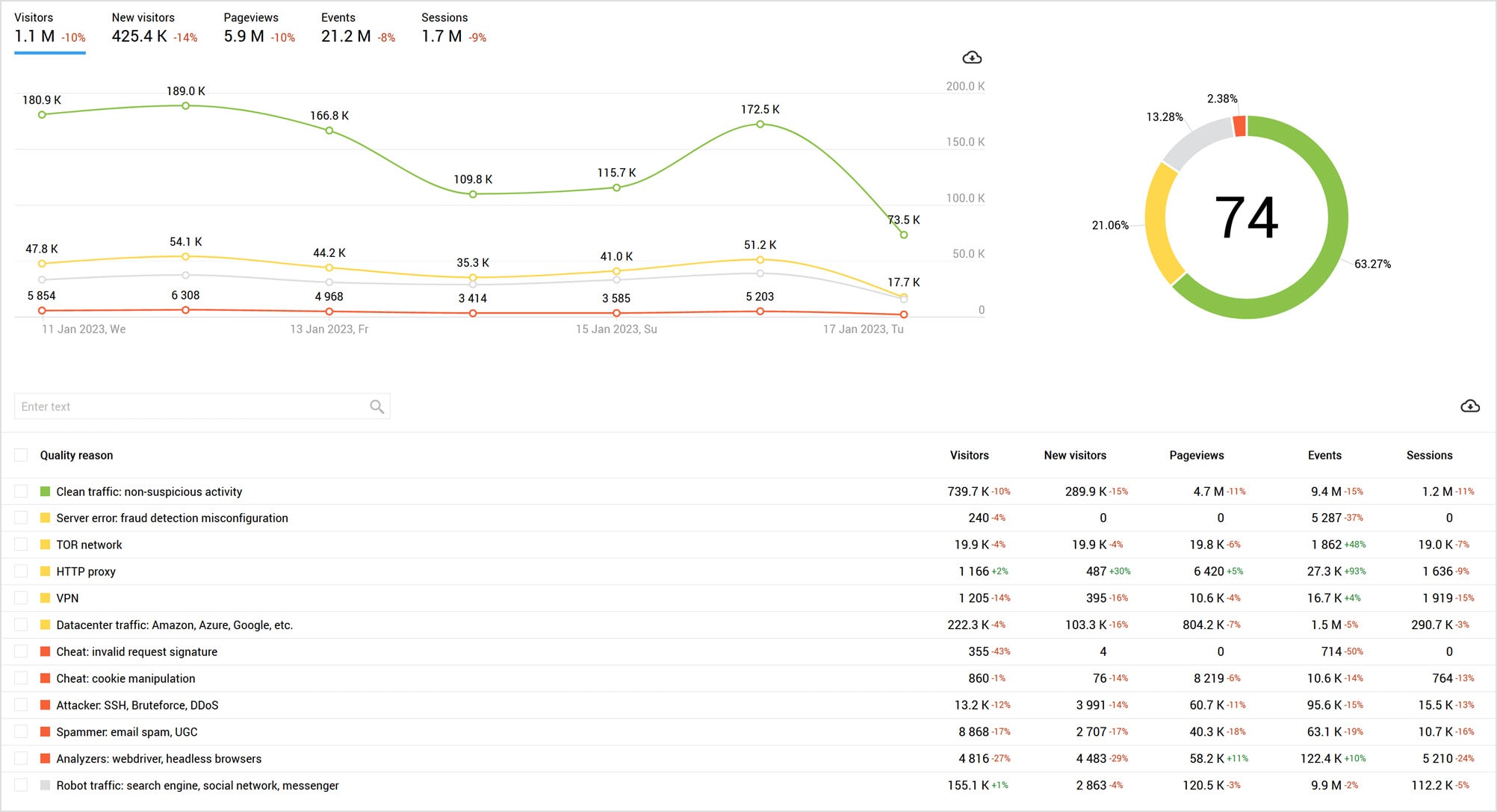Toggle checkbox for Clean traffic row

click(x=23, y=491)
